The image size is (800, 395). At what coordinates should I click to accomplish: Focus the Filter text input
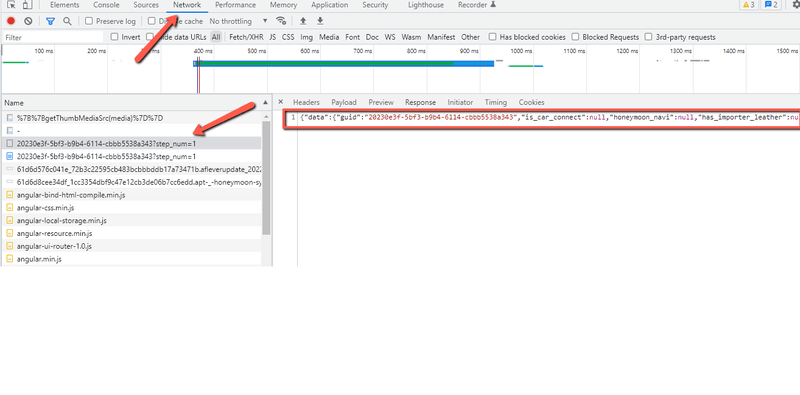[53, 37]
